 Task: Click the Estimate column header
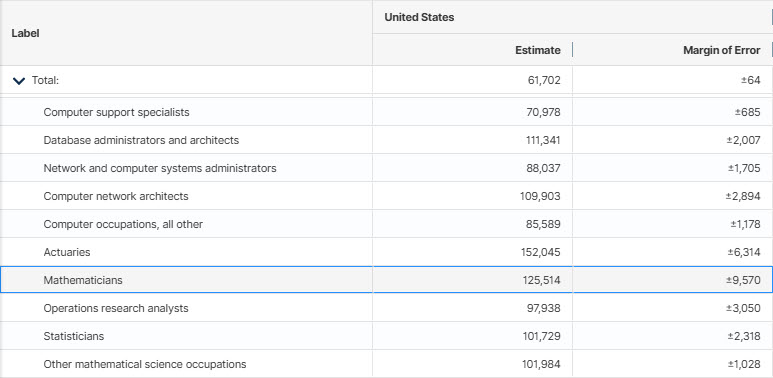coord(538,50)
